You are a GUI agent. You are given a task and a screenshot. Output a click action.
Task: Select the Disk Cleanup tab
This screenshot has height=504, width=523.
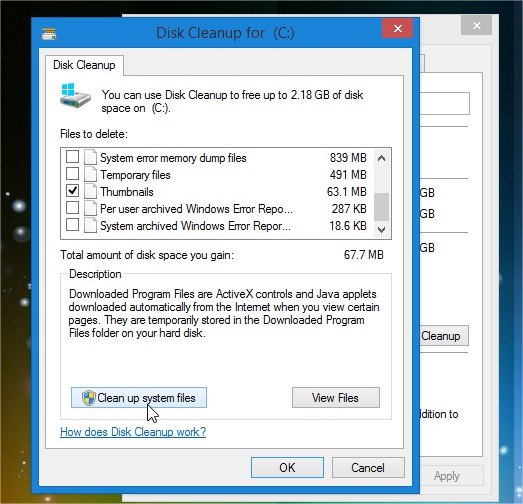tap(84, 65)
